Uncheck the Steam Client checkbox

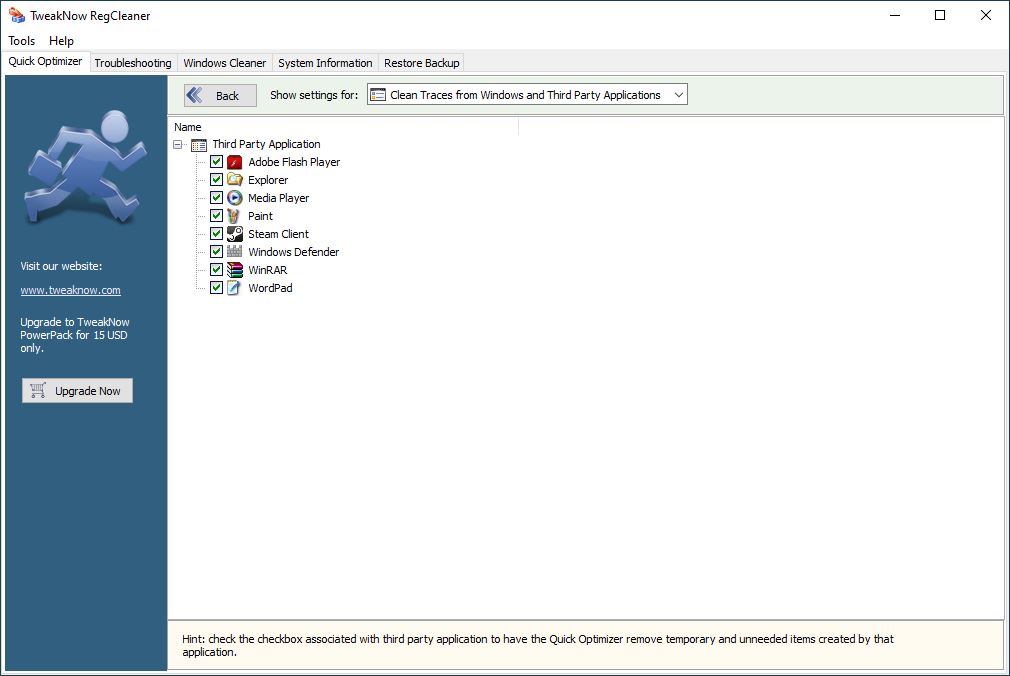[x=216, y=234]
